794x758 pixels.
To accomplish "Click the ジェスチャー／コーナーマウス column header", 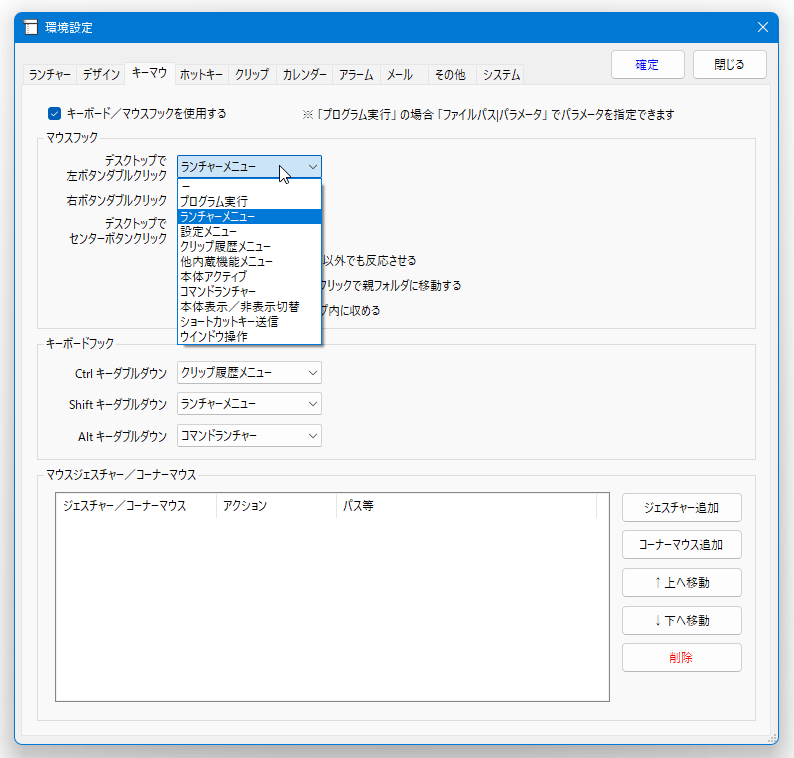I will click(136, 505).
